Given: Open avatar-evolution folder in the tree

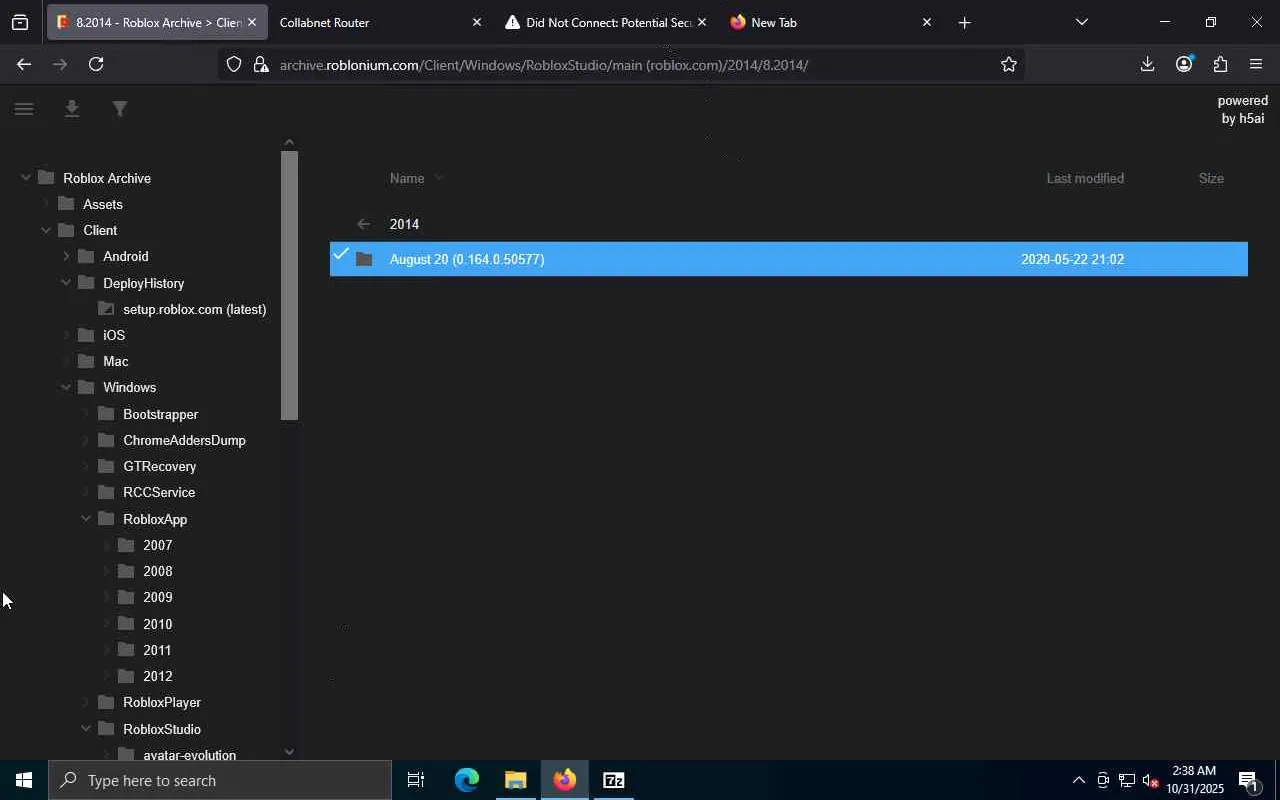Looking at the screenshot, I should click(189, 755).
